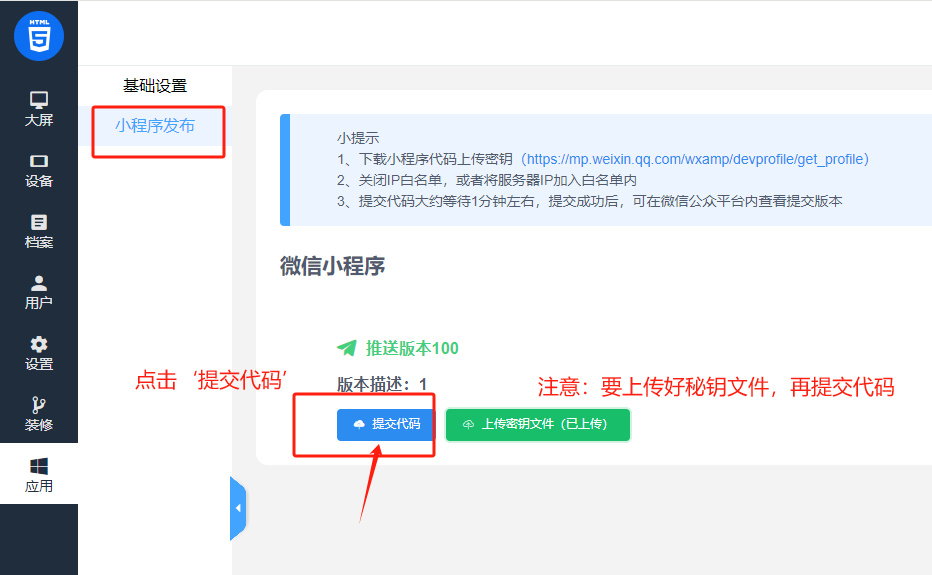This screenshot has height=575, width=932.
Task: Click the 版本描述: 1 text
Action: coord(382,385)
